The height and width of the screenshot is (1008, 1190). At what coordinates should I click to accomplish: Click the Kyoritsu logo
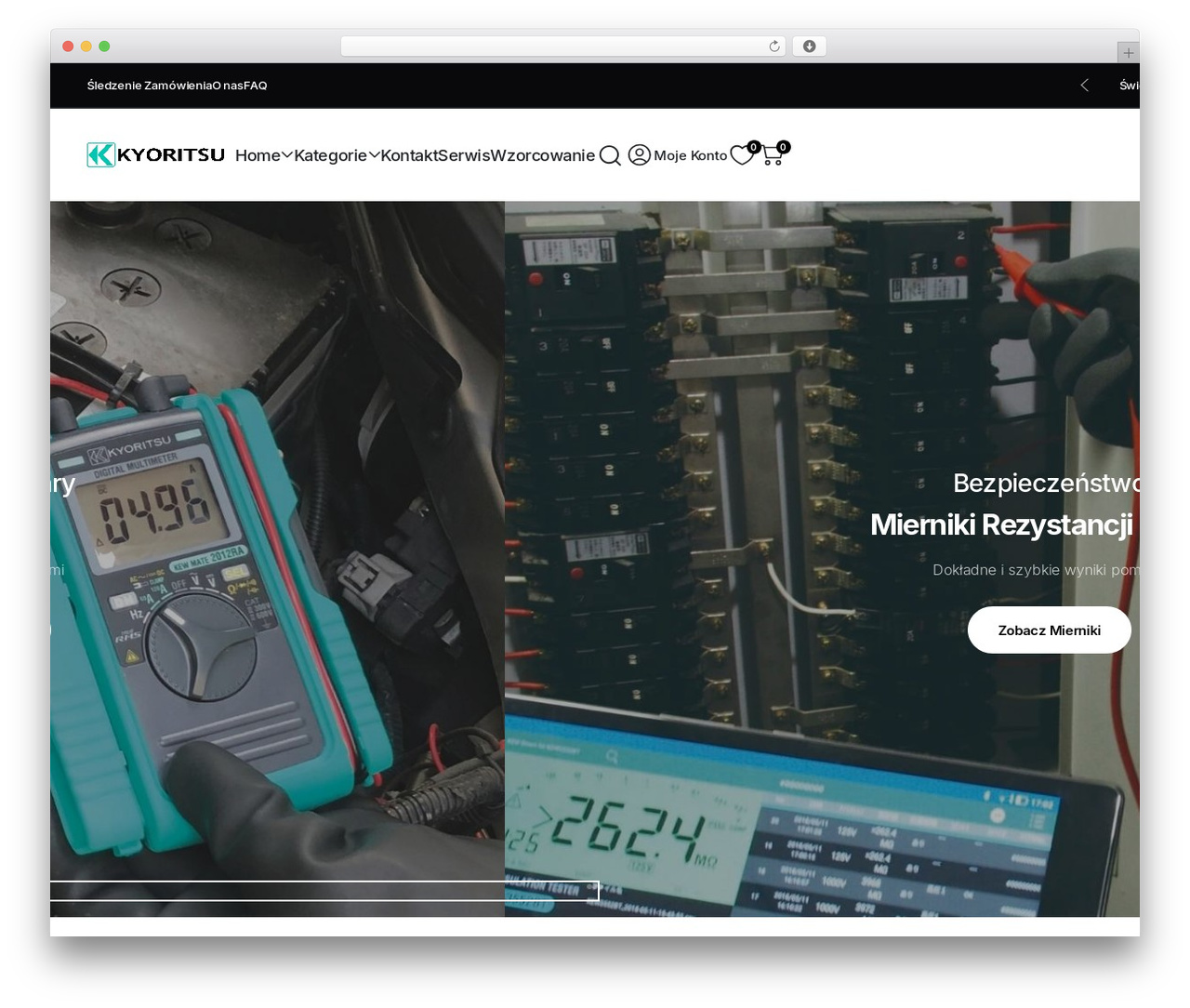coord(156,154)
